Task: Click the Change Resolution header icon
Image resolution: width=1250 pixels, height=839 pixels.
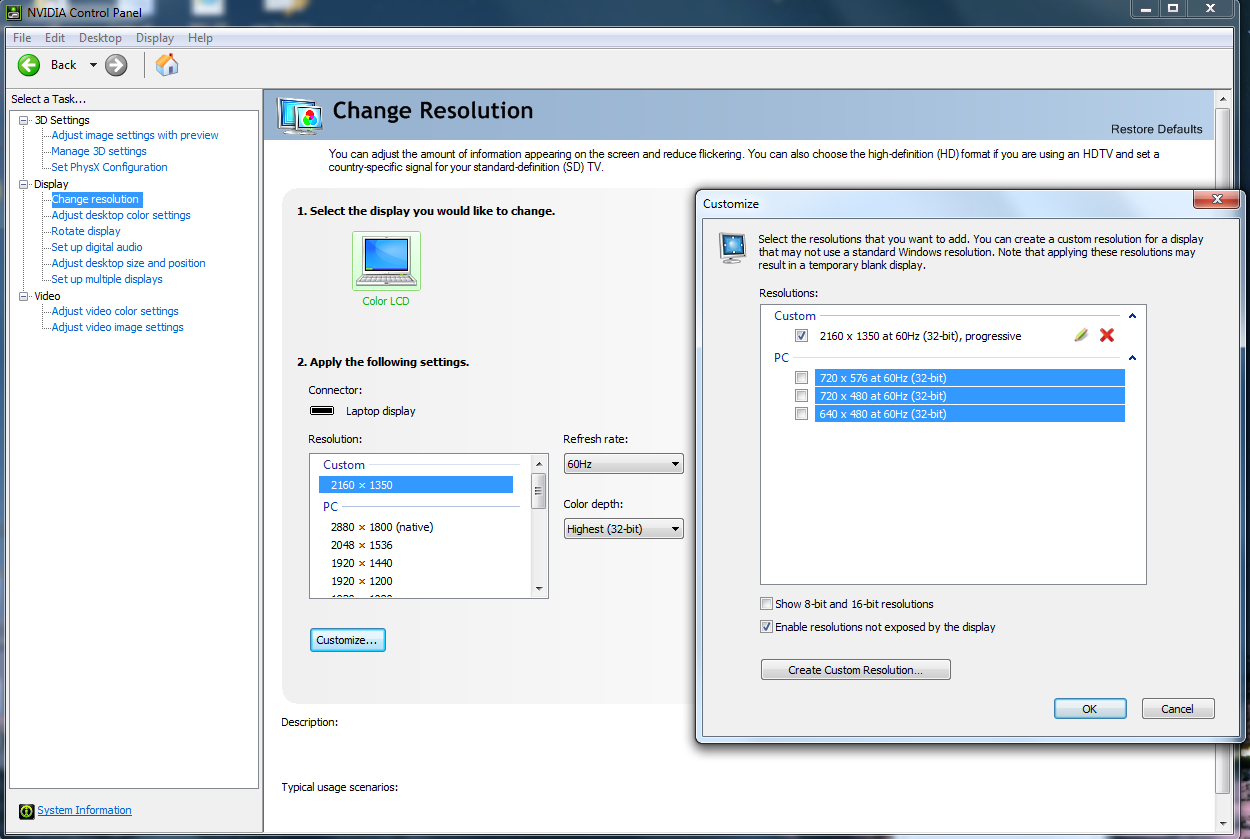Action: pyautogui.click(x=300, y=115)
